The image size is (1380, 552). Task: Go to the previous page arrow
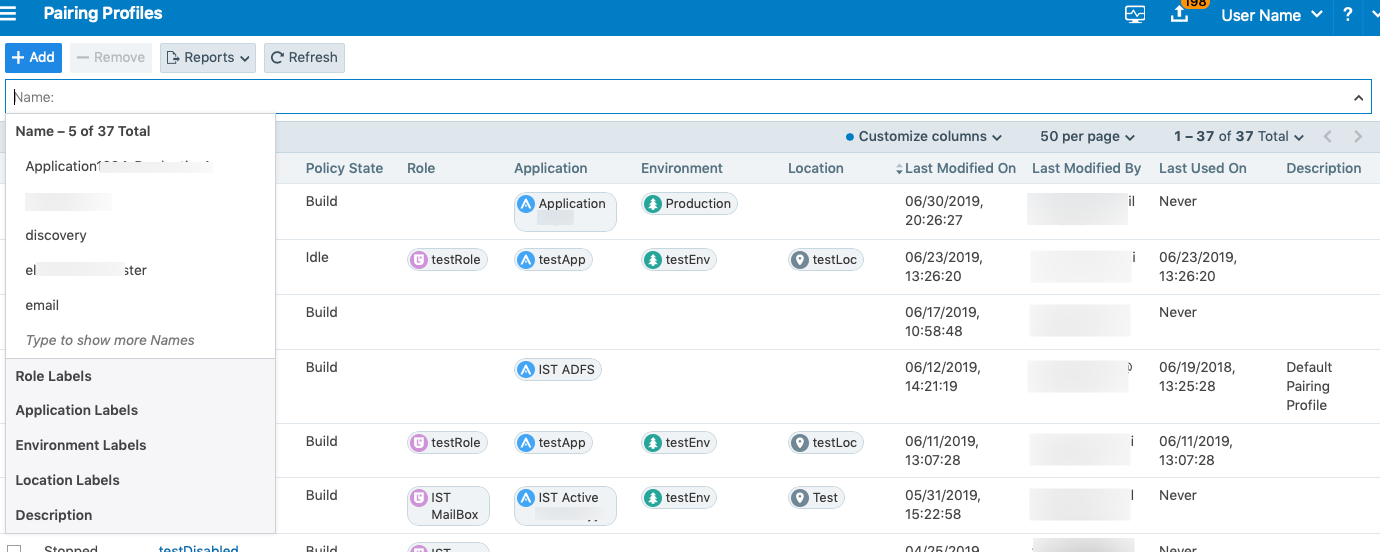pos(1328,137)
